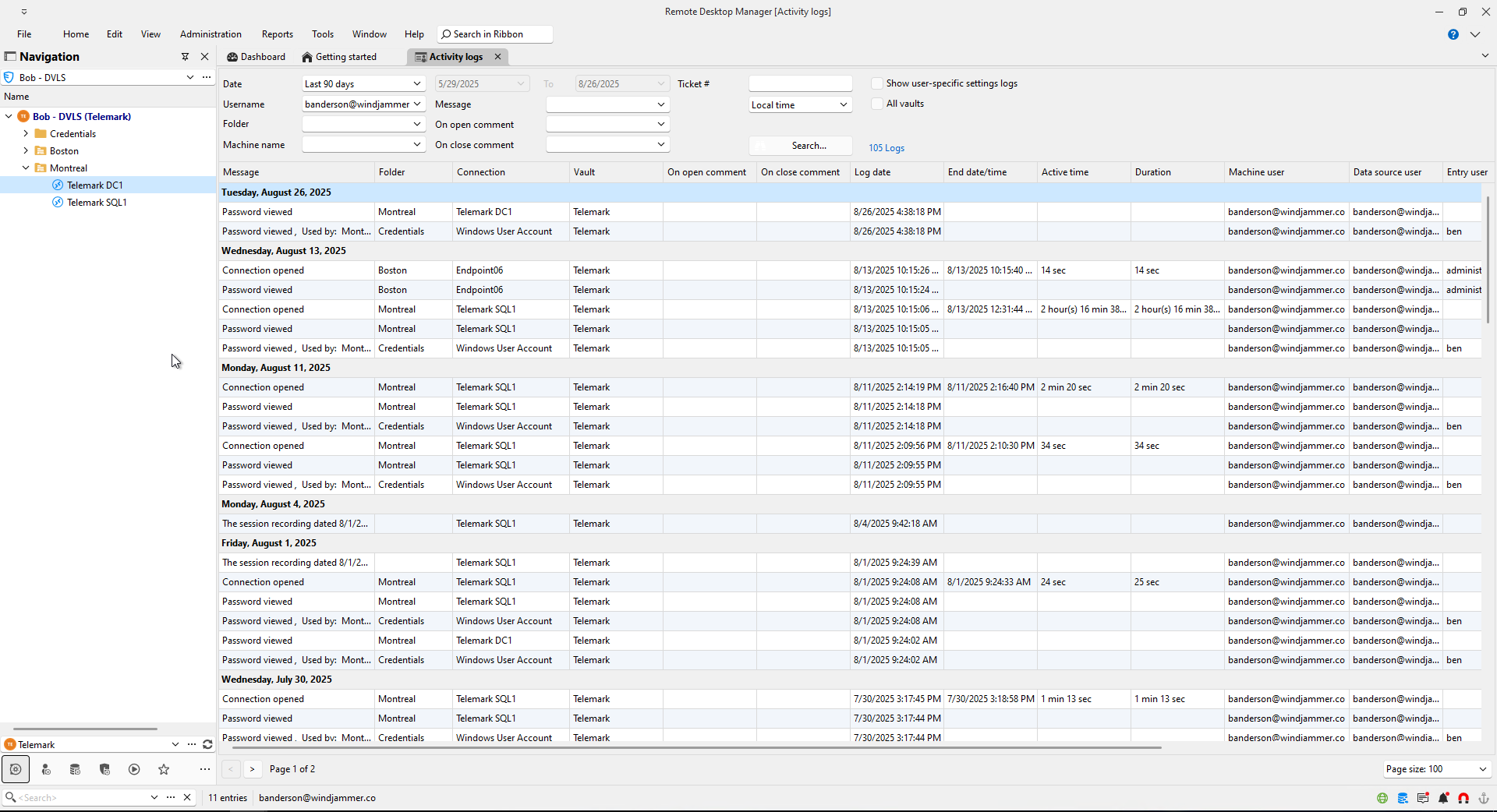Enable Show user-specific settings logs
The image size is (1497, 812).
(x=877, y=83)
